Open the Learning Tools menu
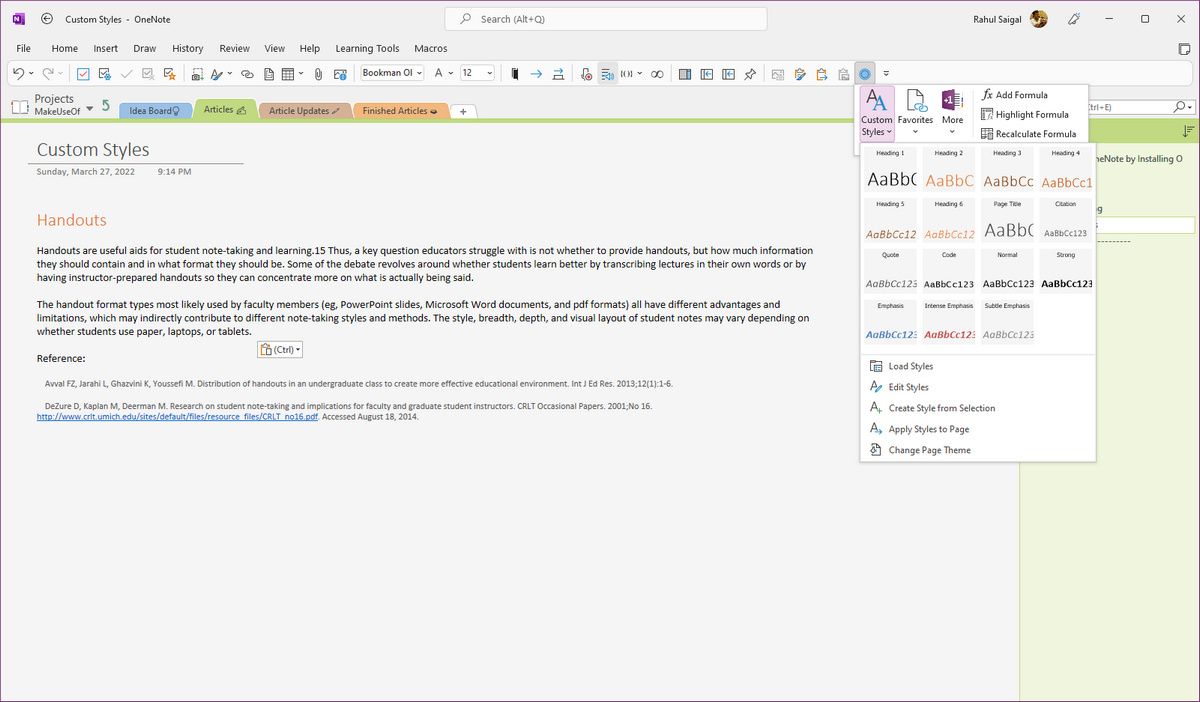This screenshot has width=1200, height=702. point(367,48)
